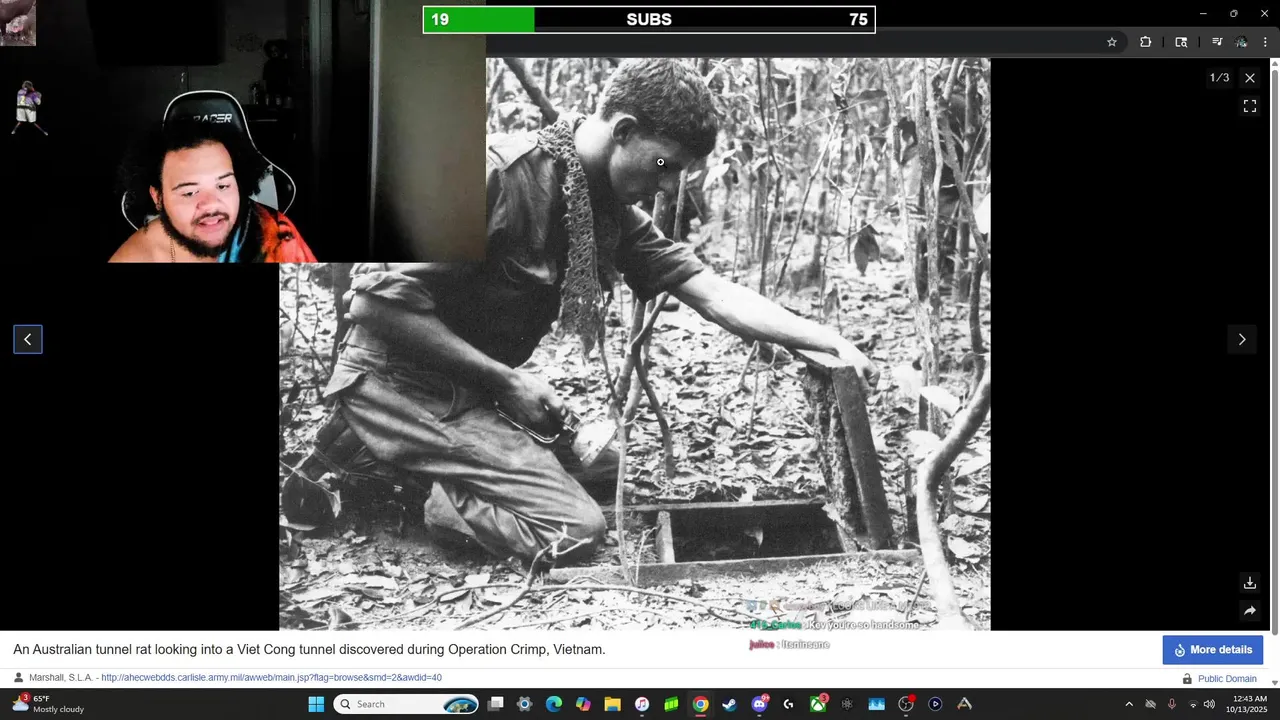
Task: Click the microphone tray icon
Action: pyautogui.click(x=1172, y=704)
